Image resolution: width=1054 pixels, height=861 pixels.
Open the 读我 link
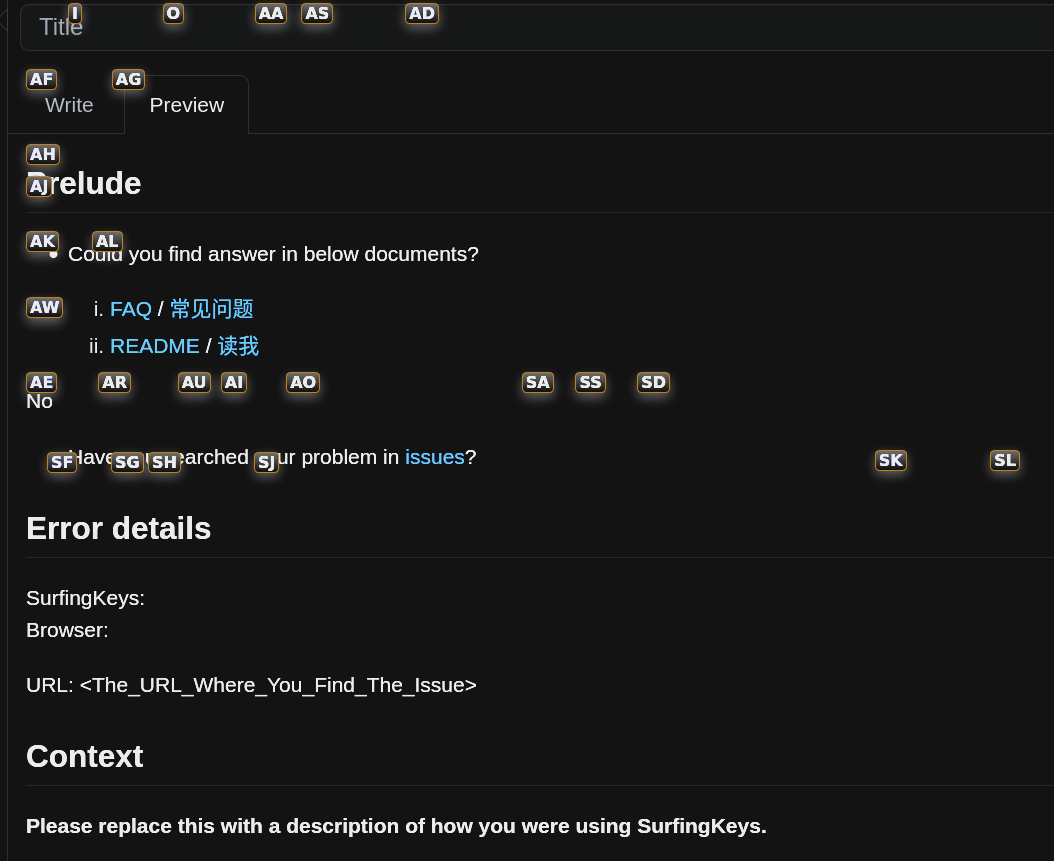pos(238,346)
